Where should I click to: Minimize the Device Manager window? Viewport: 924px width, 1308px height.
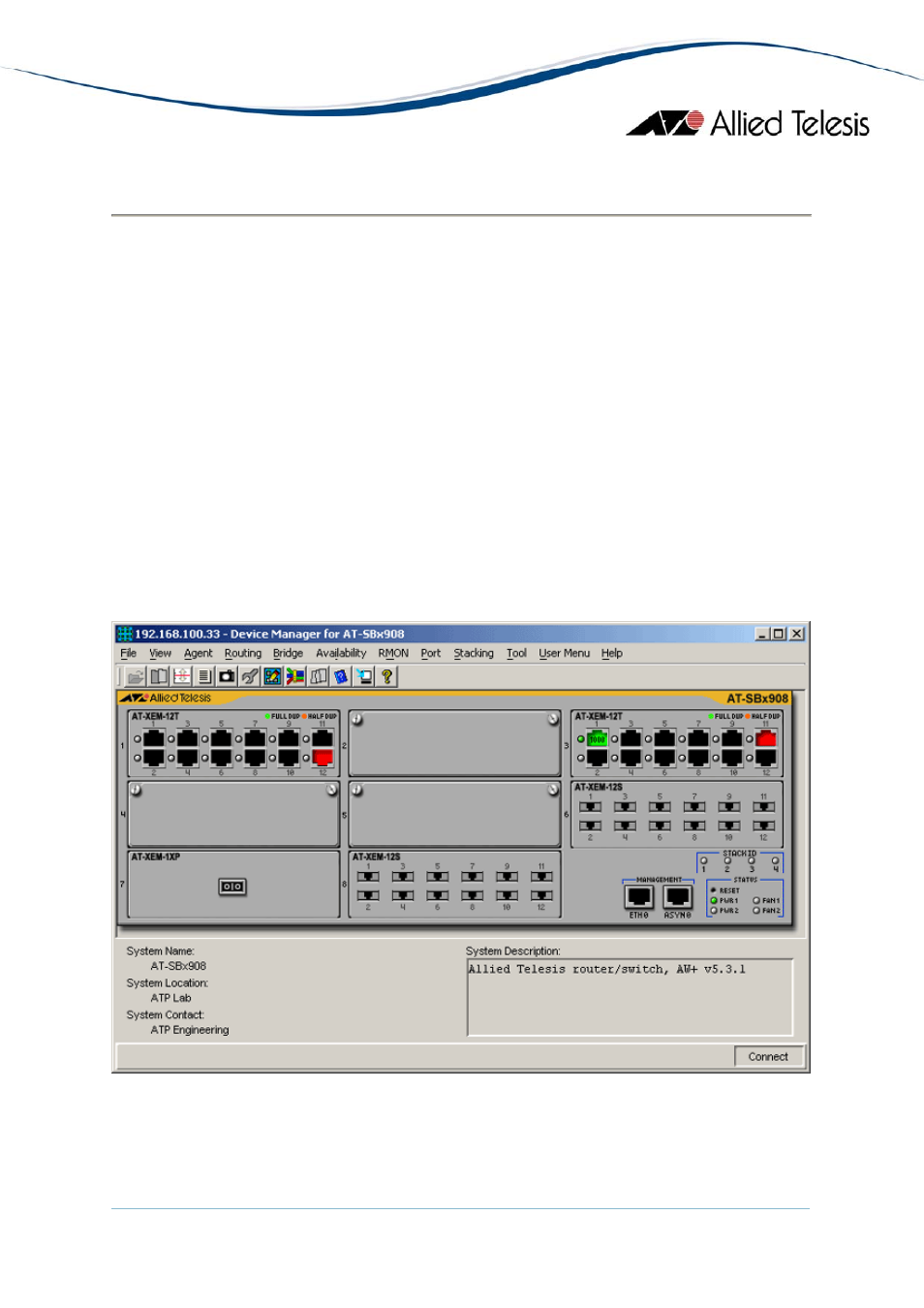(x=762, y=634)
